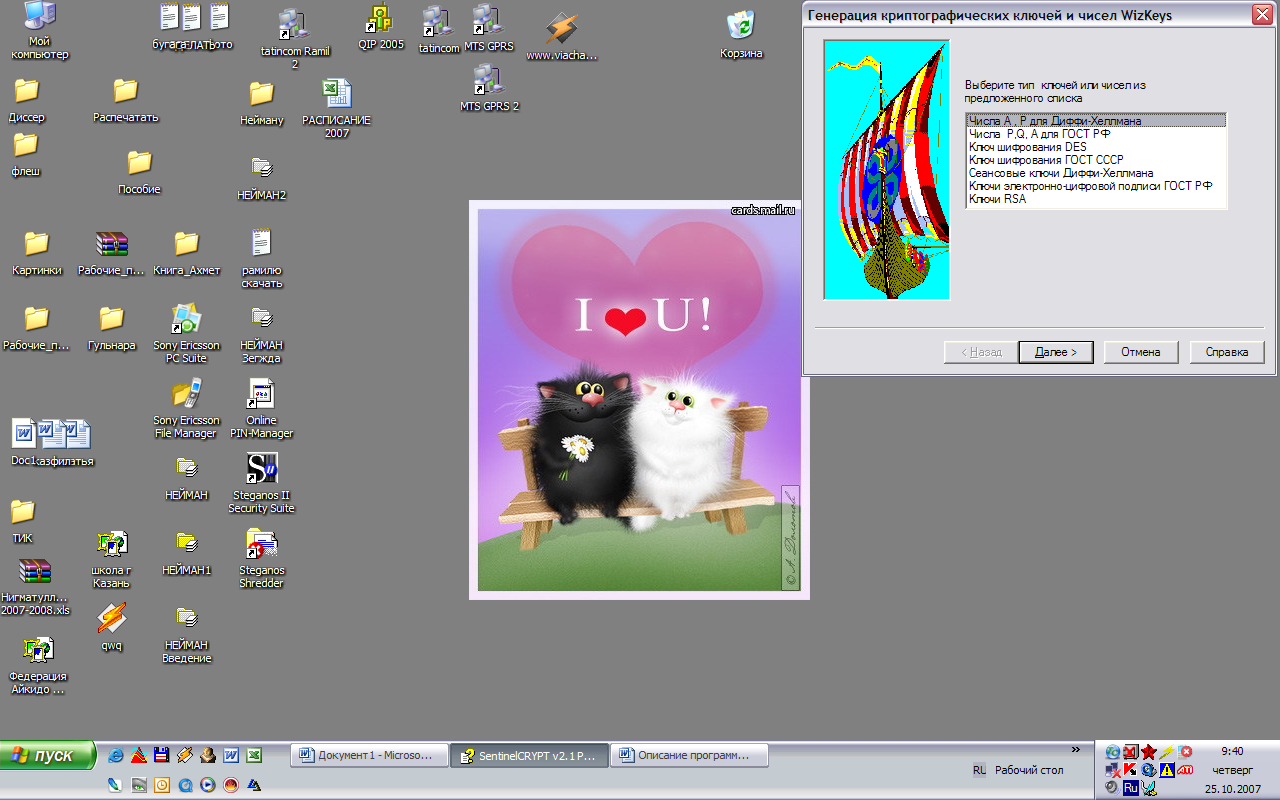Select the 'рамилю скачать' text file icon
This screenshot has height=800, width=1280.
click(261, 259)
